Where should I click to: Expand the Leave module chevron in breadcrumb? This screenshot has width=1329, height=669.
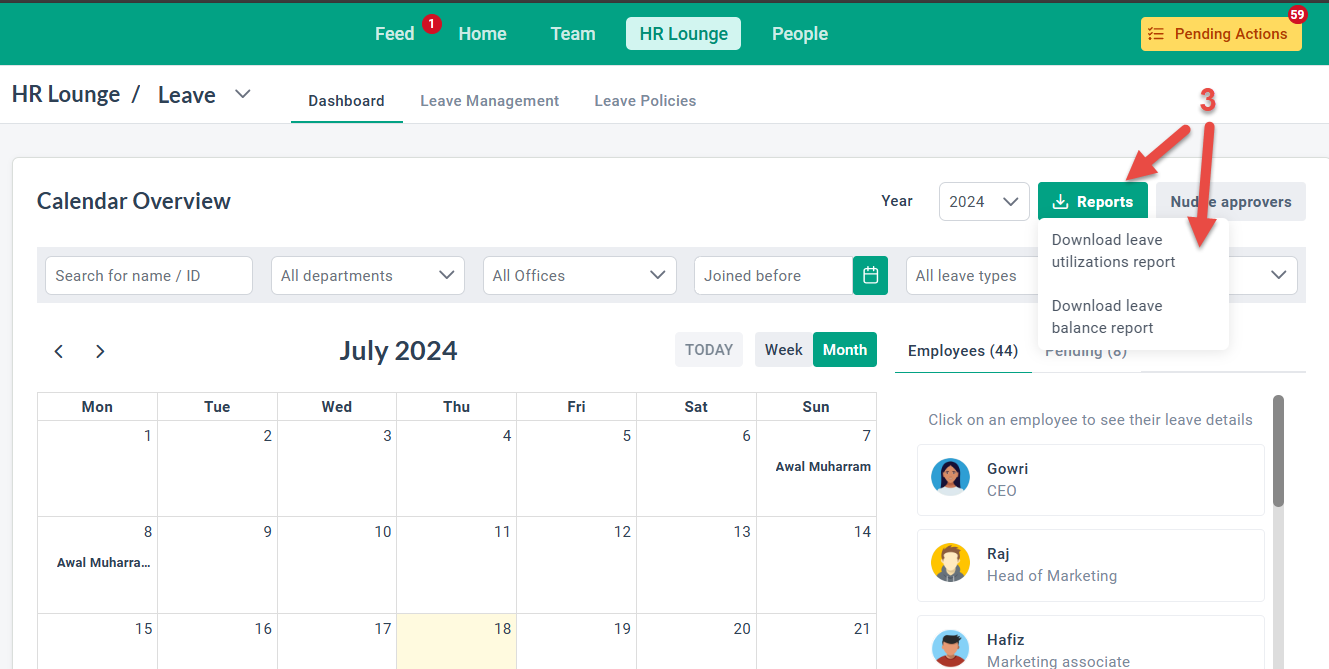click(x=242, y=94)
